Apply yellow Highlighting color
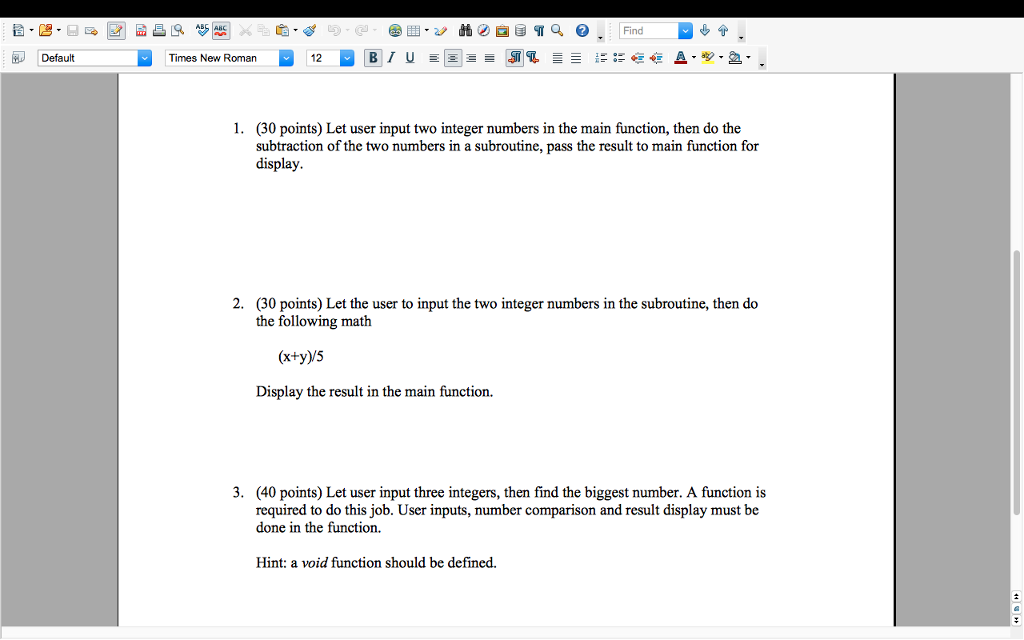Screen dimensions: 1024x640 point(708,58)
